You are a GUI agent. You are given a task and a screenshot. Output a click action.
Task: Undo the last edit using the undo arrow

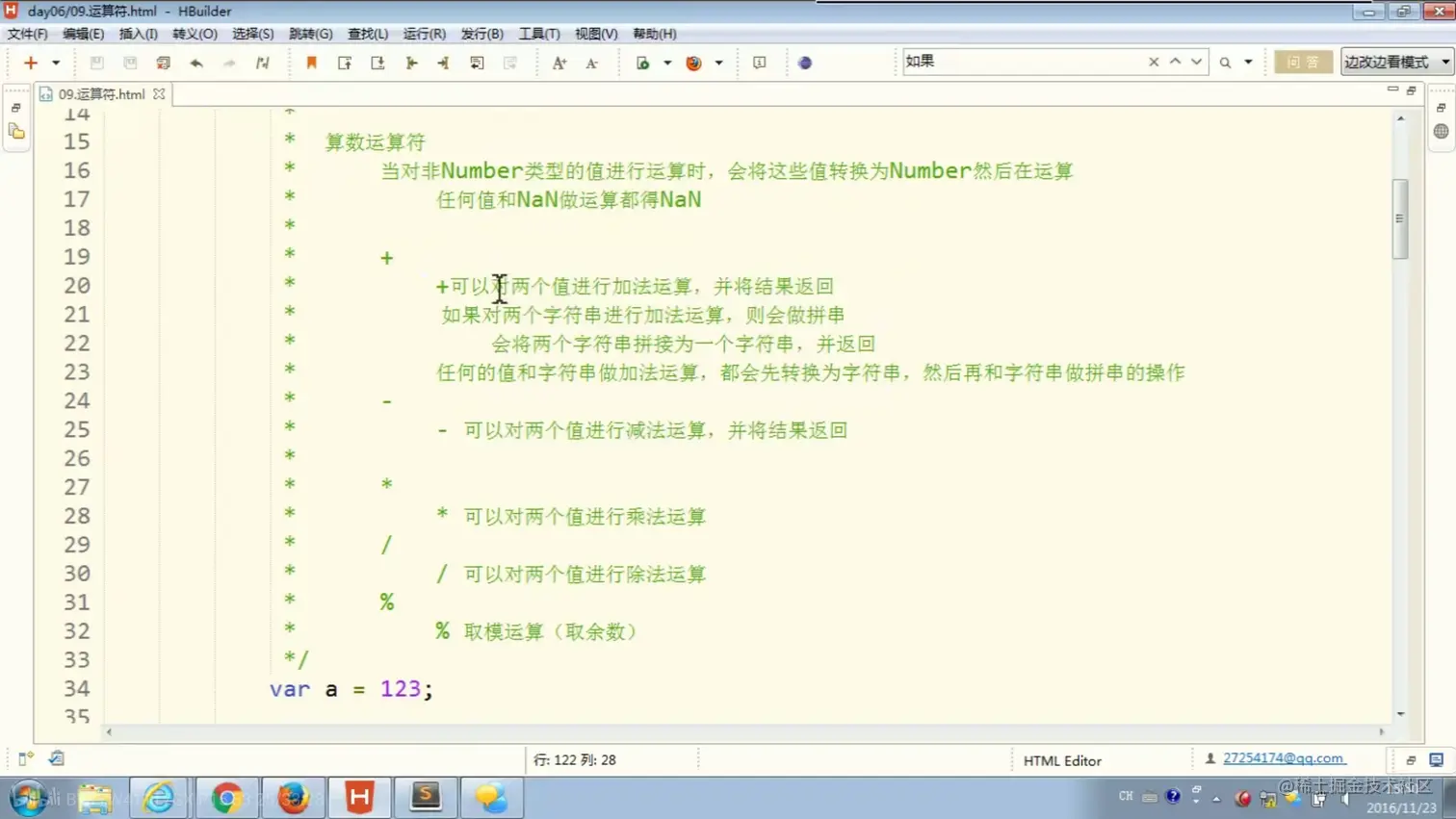coord(197,62)
